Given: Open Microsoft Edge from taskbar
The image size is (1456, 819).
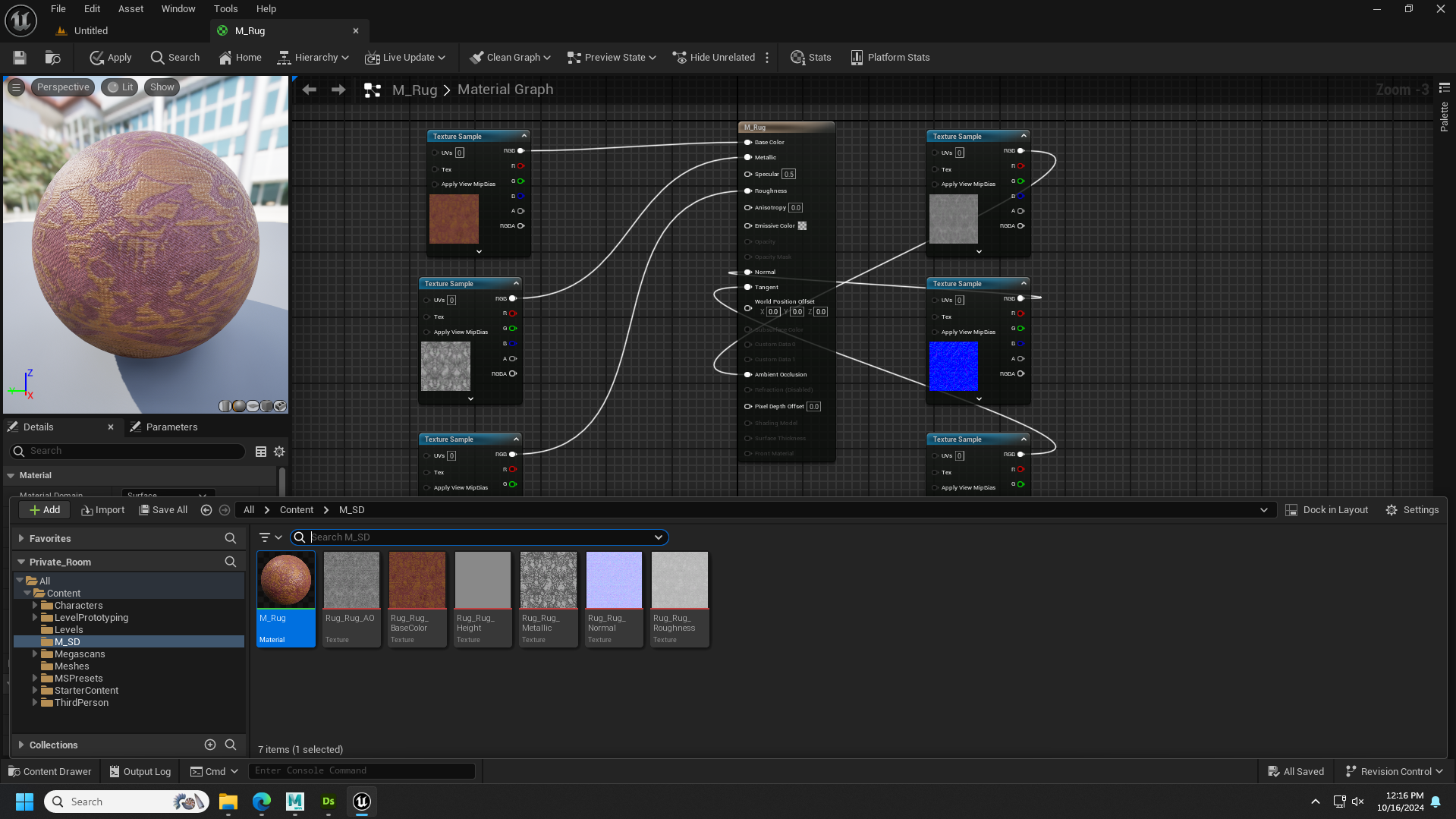Looking at the screenshot, I should click(x=262, y=802).
